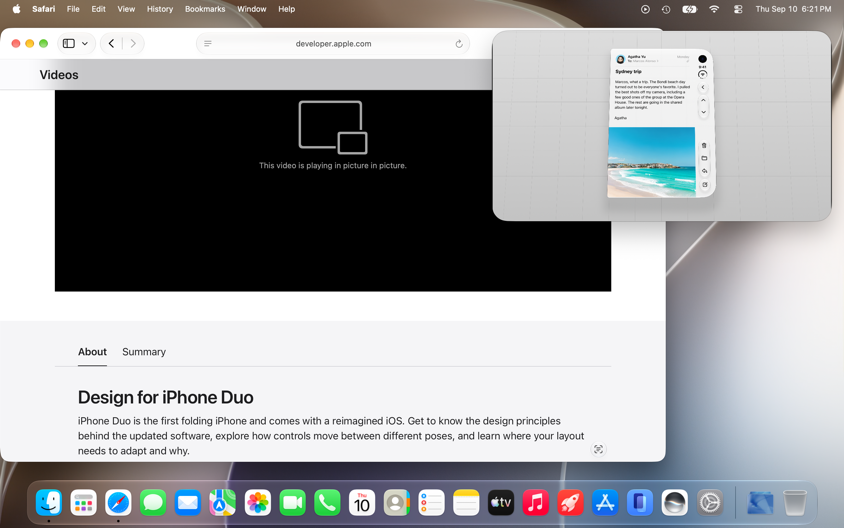Click the "Design for iPhone Duo" heading

pyautogui.click(x=166, y=397)
